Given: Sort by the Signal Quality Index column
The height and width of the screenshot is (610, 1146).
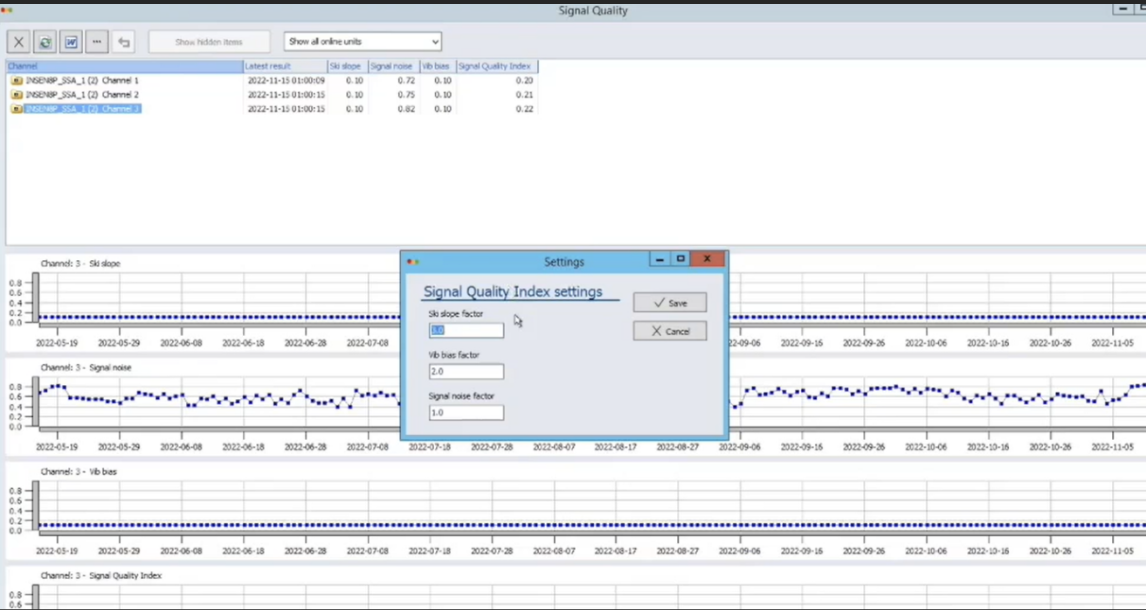Looking at the screenshot, I should 496,66.
